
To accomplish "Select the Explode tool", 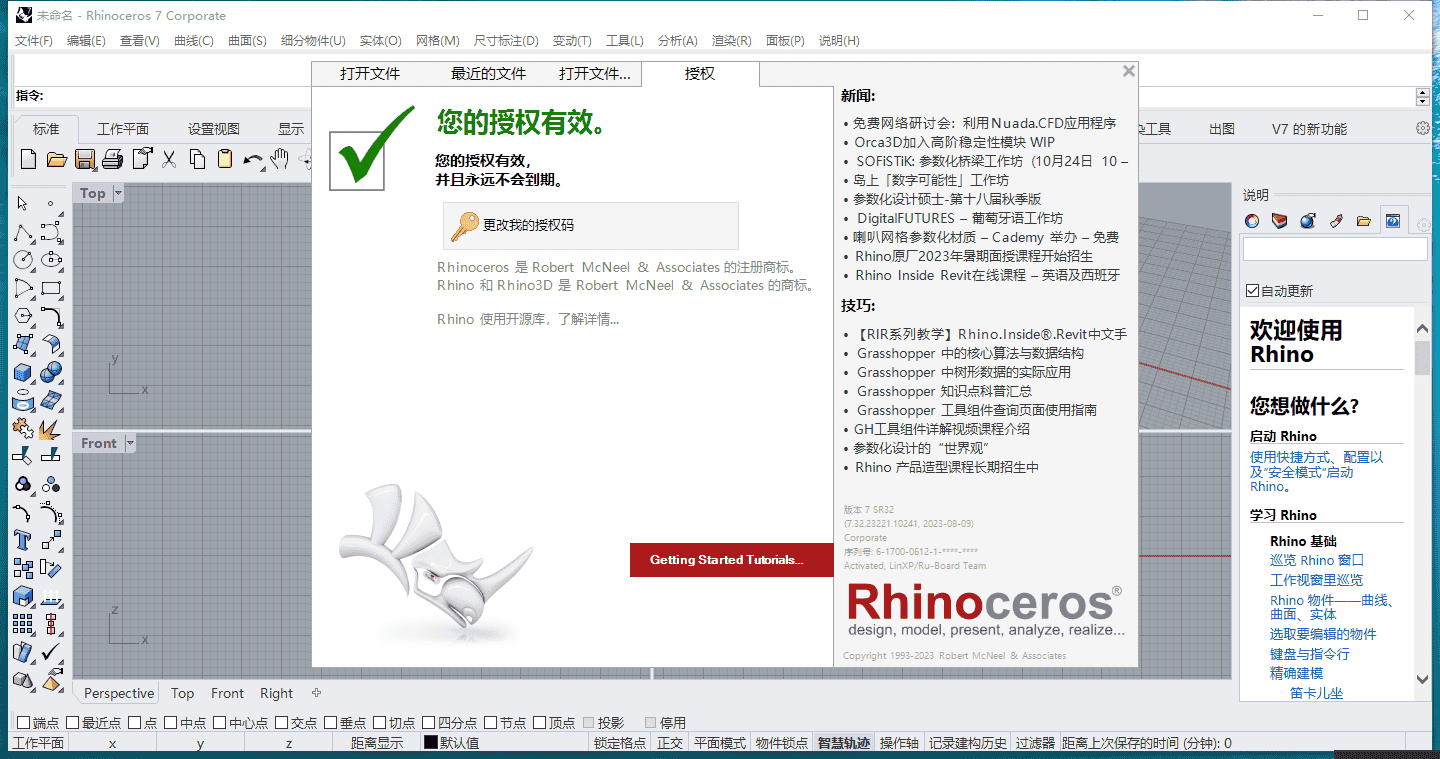I will point(51,428).
